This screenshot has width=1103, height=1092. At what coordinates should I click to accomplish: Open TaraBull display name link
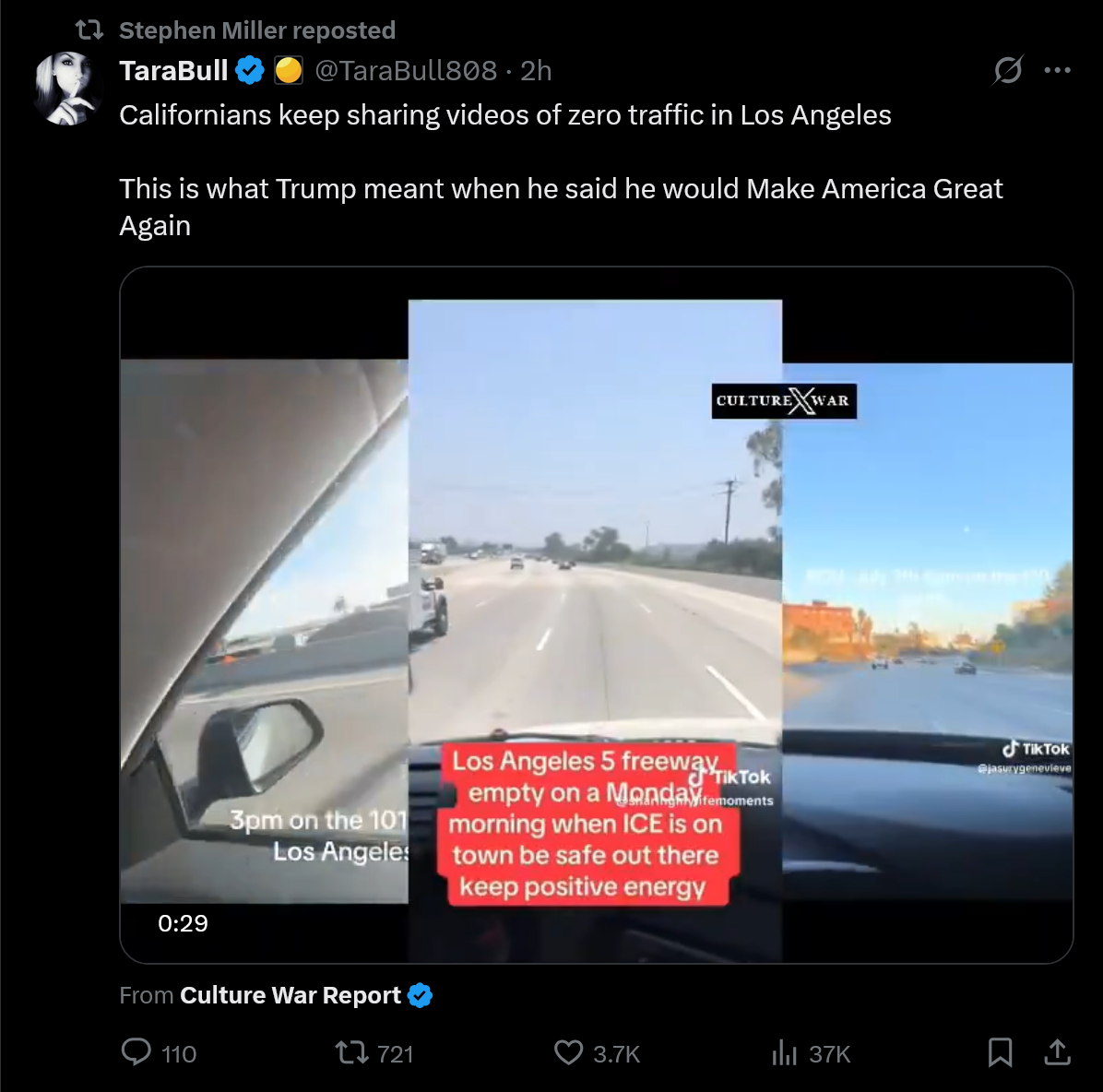click(x=173, y=70)
